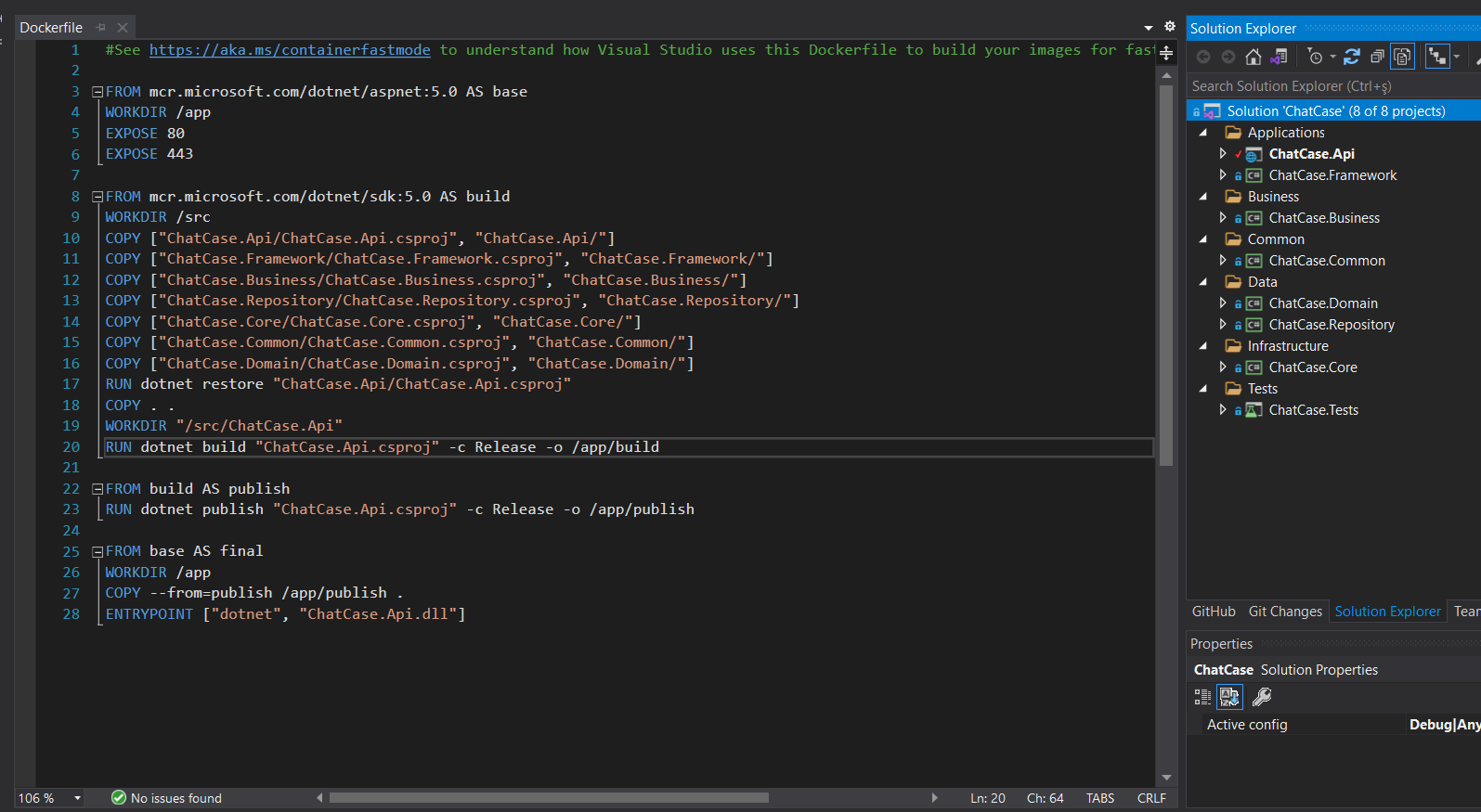Select the Active config property row
Image resolution: width=1481 pixels, height=812 pixels.
(x=1335, y=725)
